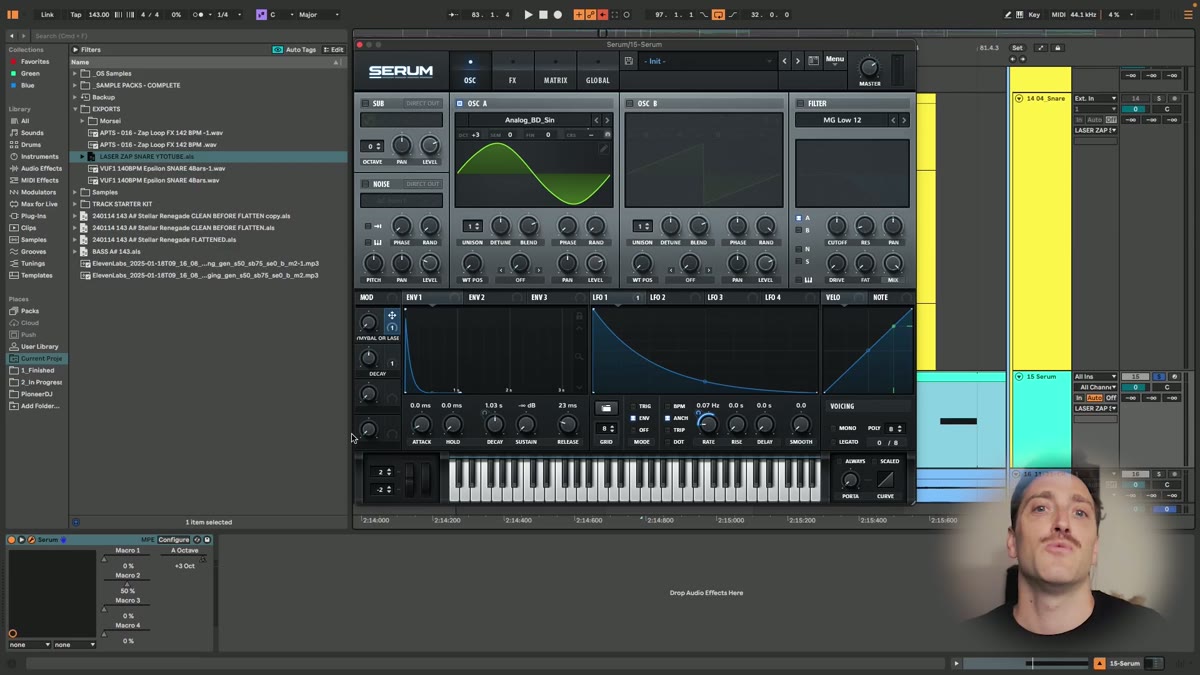Viewport: 1200px width, 675px height.
Task: Toggle filter routing B checkbox
Action: coord(799,230)
